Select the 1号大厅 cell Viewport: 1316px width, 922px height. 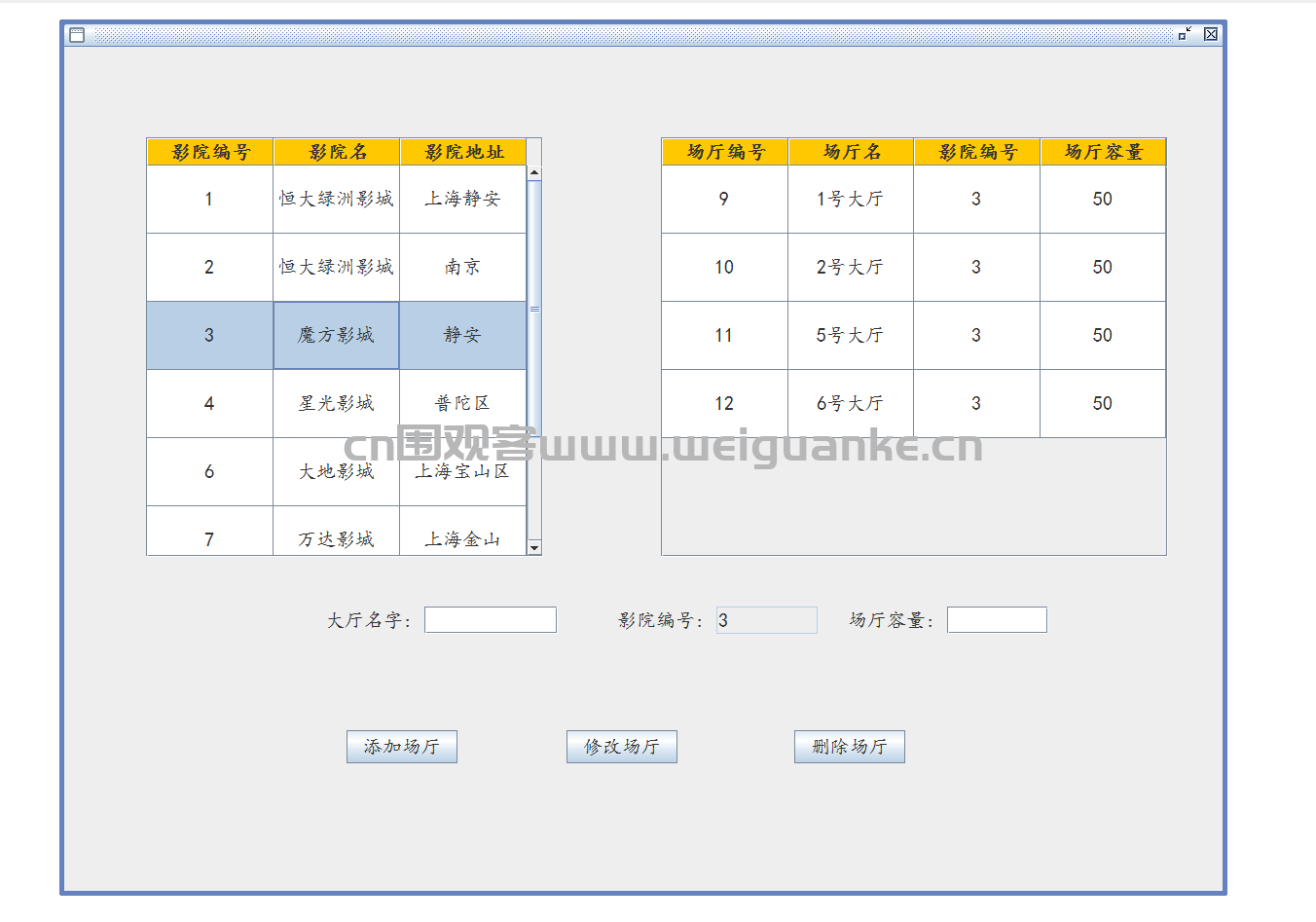(x=851, y=200)
